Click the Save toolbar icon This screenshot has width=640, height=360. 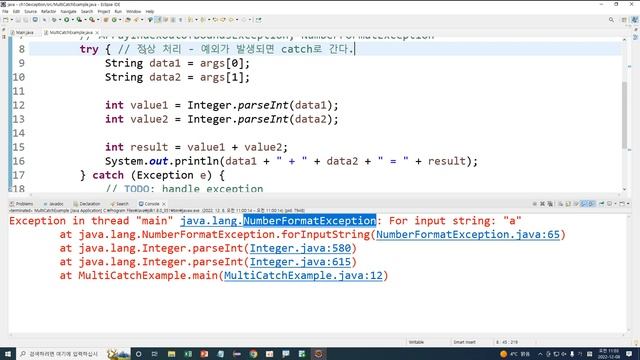(x=17, y=20)
